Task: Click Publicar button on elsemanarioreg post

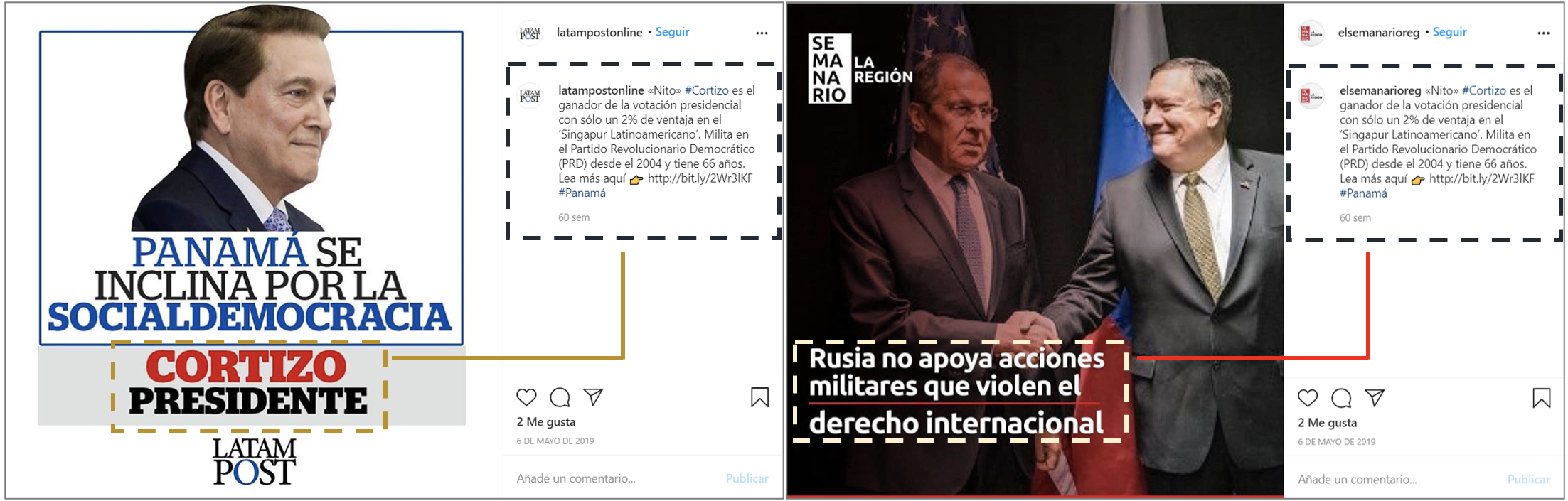Action: pyautogui.click(x=1528, y=479)
